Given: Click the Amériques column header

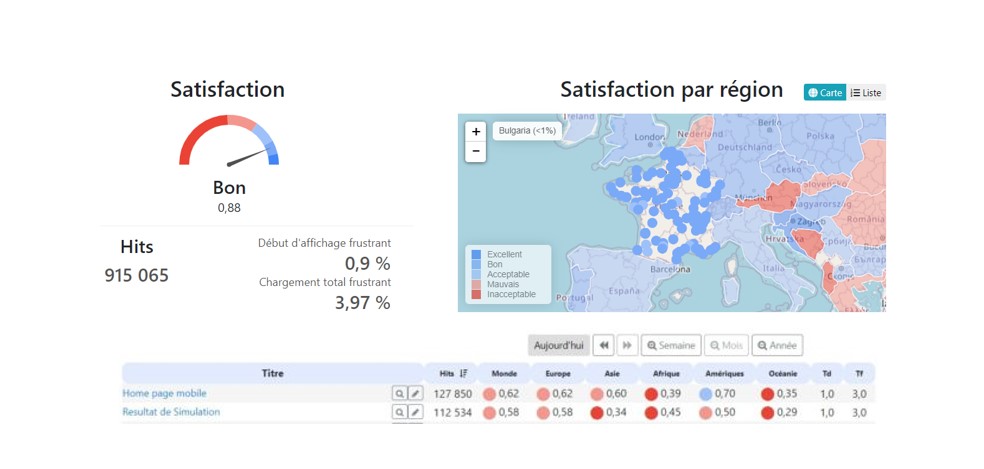Looking at the screenshot, I should [x=724, y=373].
